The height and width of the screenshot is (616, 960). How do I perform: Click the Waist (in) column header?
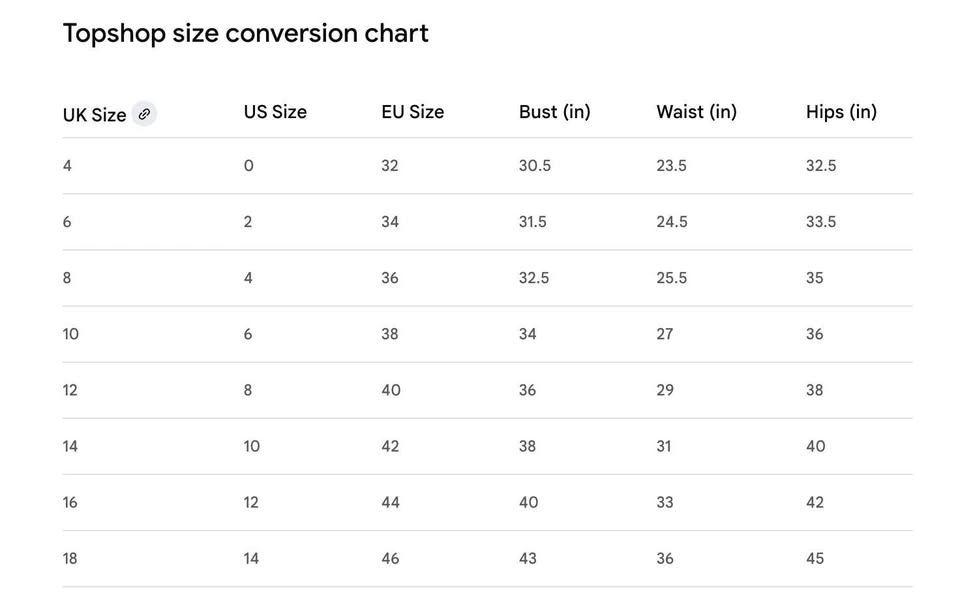(x=696, y=112)
